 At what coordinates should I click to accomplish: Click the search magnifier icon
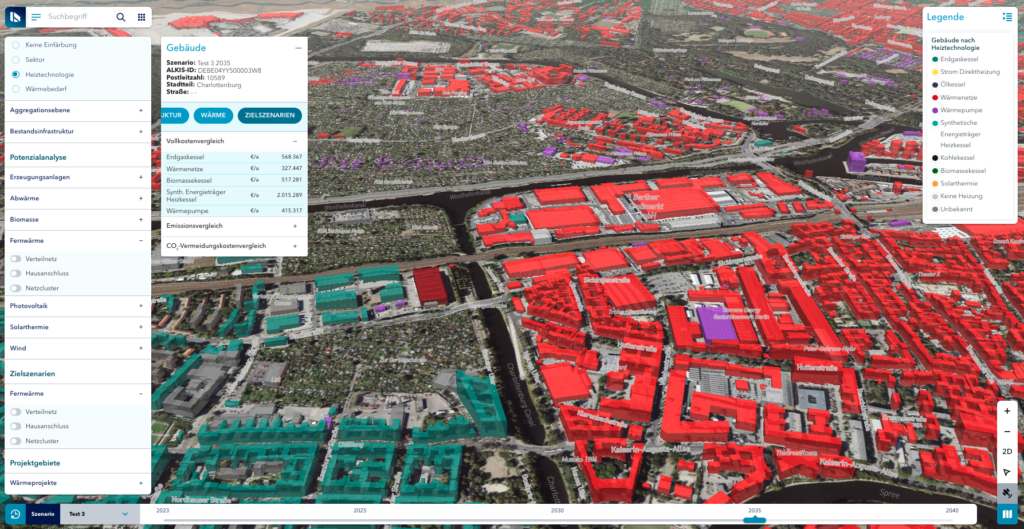tap(121, 17)
